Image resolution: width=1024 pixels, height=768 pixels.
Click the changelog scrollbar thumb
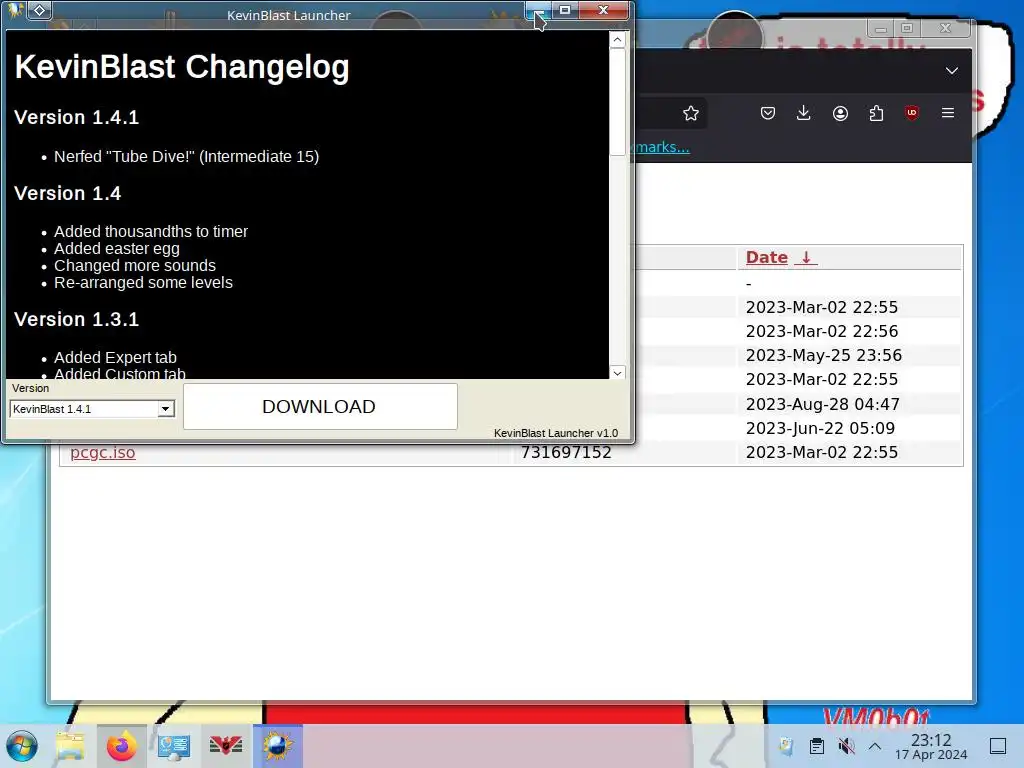(617, 102)
